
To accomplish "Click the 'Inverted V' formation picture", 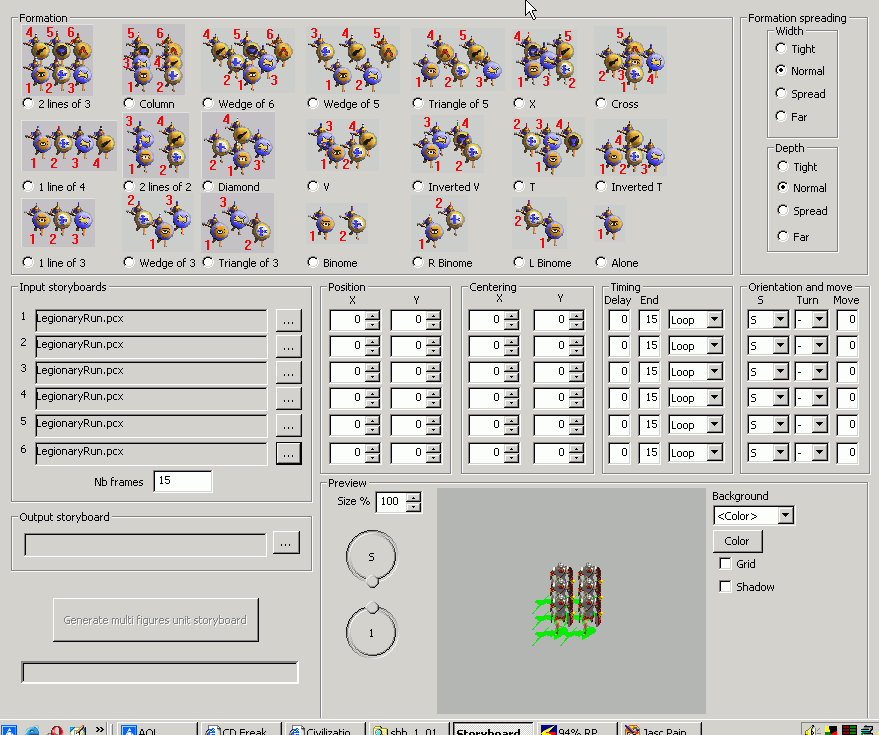I will [x=447, y=145].
